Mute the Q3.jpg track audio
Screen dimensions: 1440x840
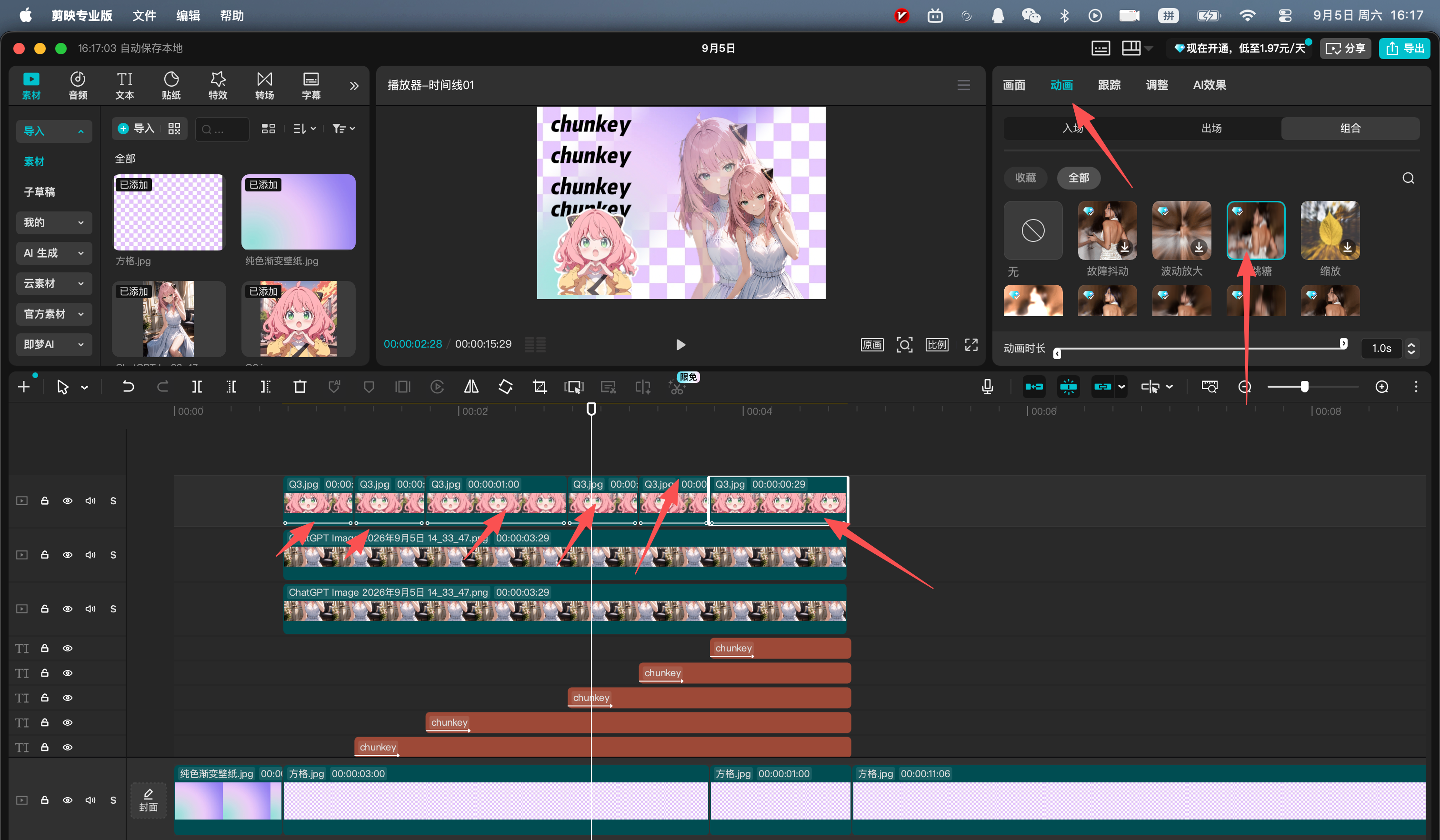pos(90,501)
